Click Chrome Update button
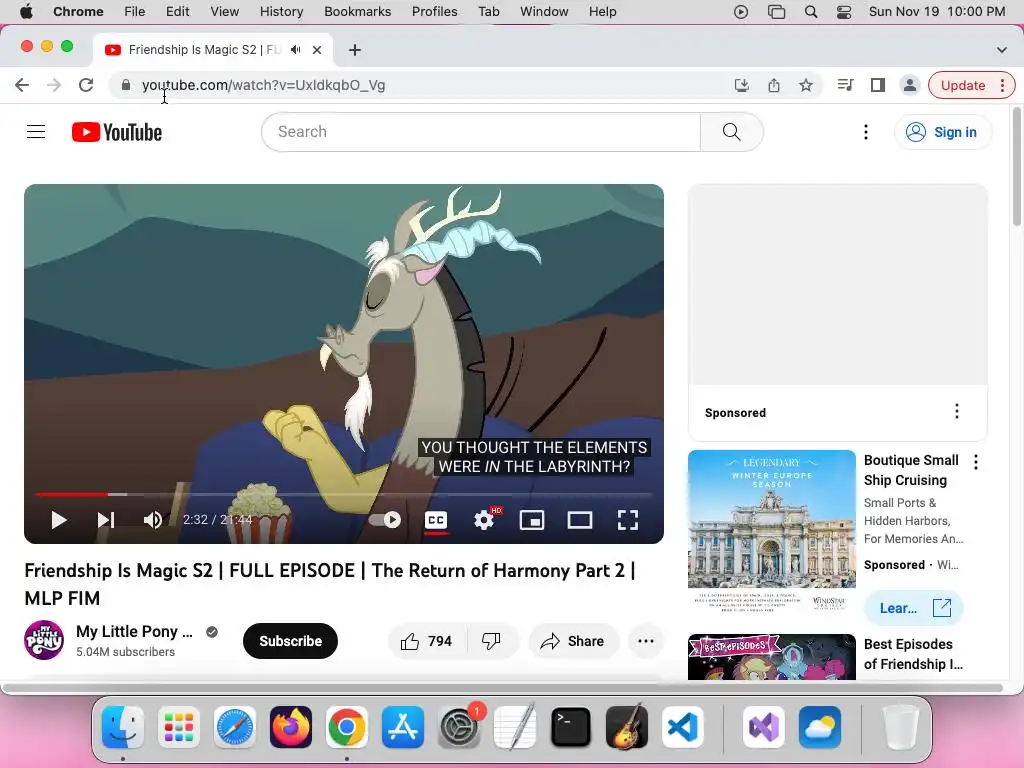This screenshot has height=768, width=1024. click(x=963, y=85)
